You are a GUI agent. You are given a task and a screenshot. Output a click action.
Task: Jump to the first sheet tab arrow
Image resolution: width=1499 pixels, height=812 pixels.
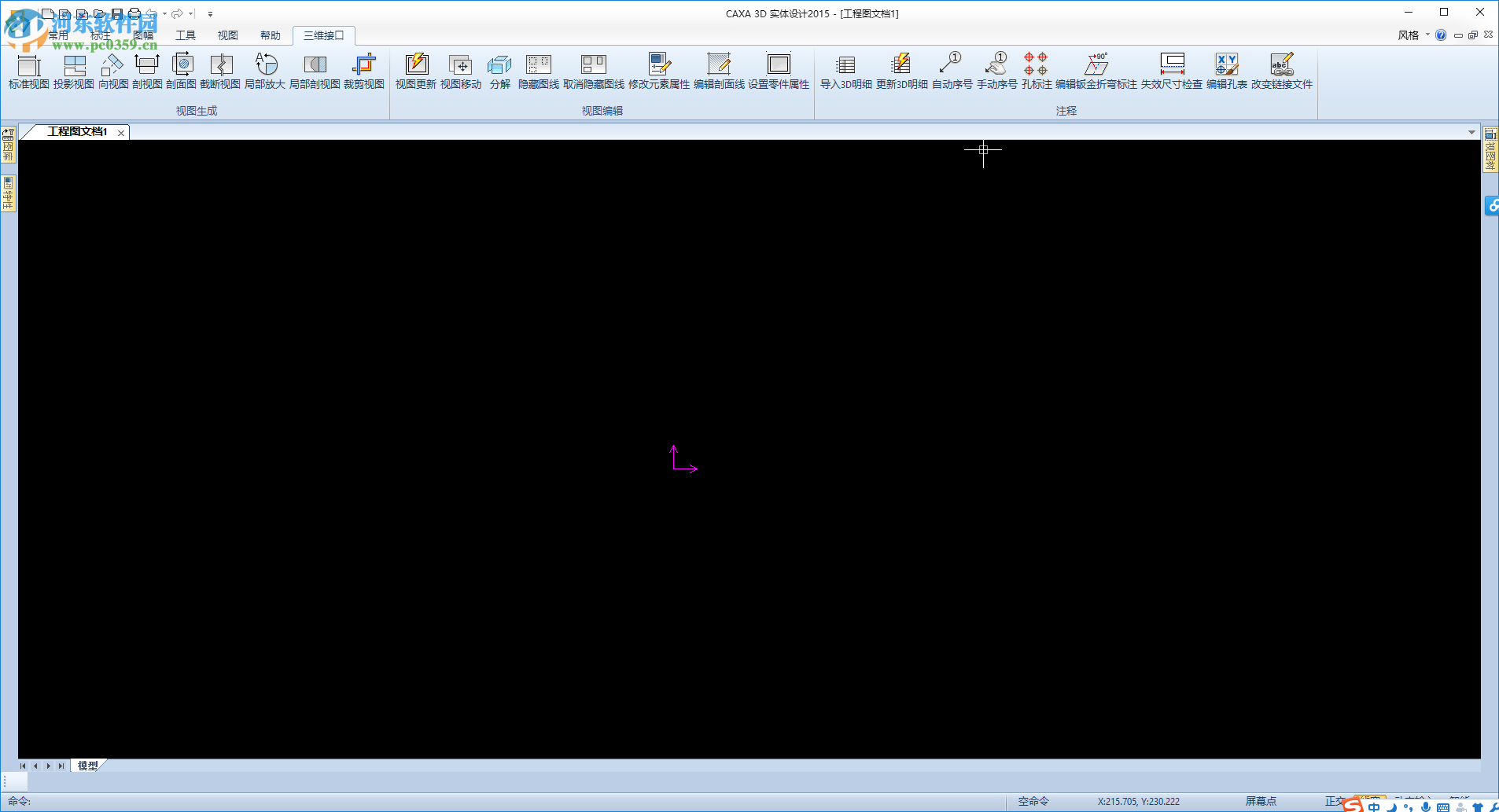coord(23,766)
